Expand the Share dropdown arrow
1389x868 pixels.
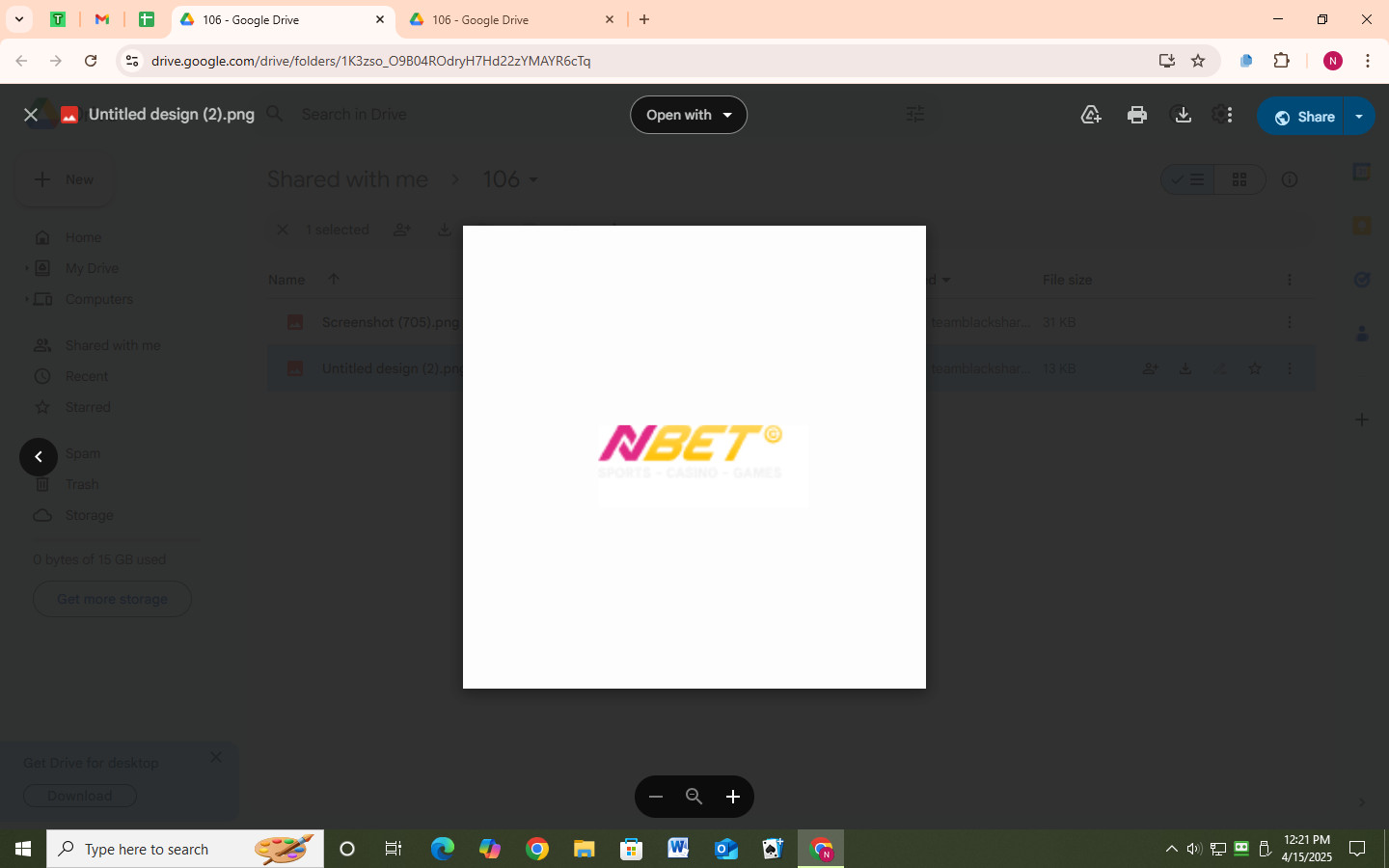[1359, 117]
